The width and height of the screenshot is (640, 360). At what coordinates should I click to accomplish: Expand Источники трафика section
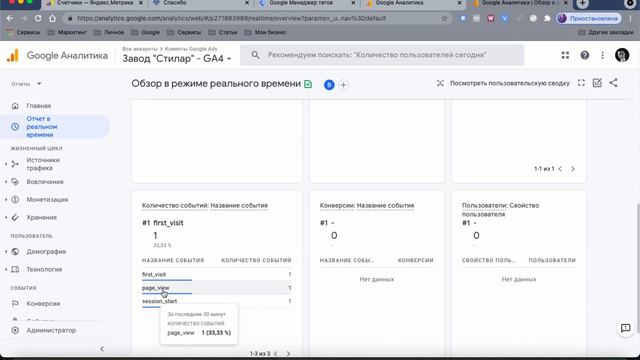(6, 164)
